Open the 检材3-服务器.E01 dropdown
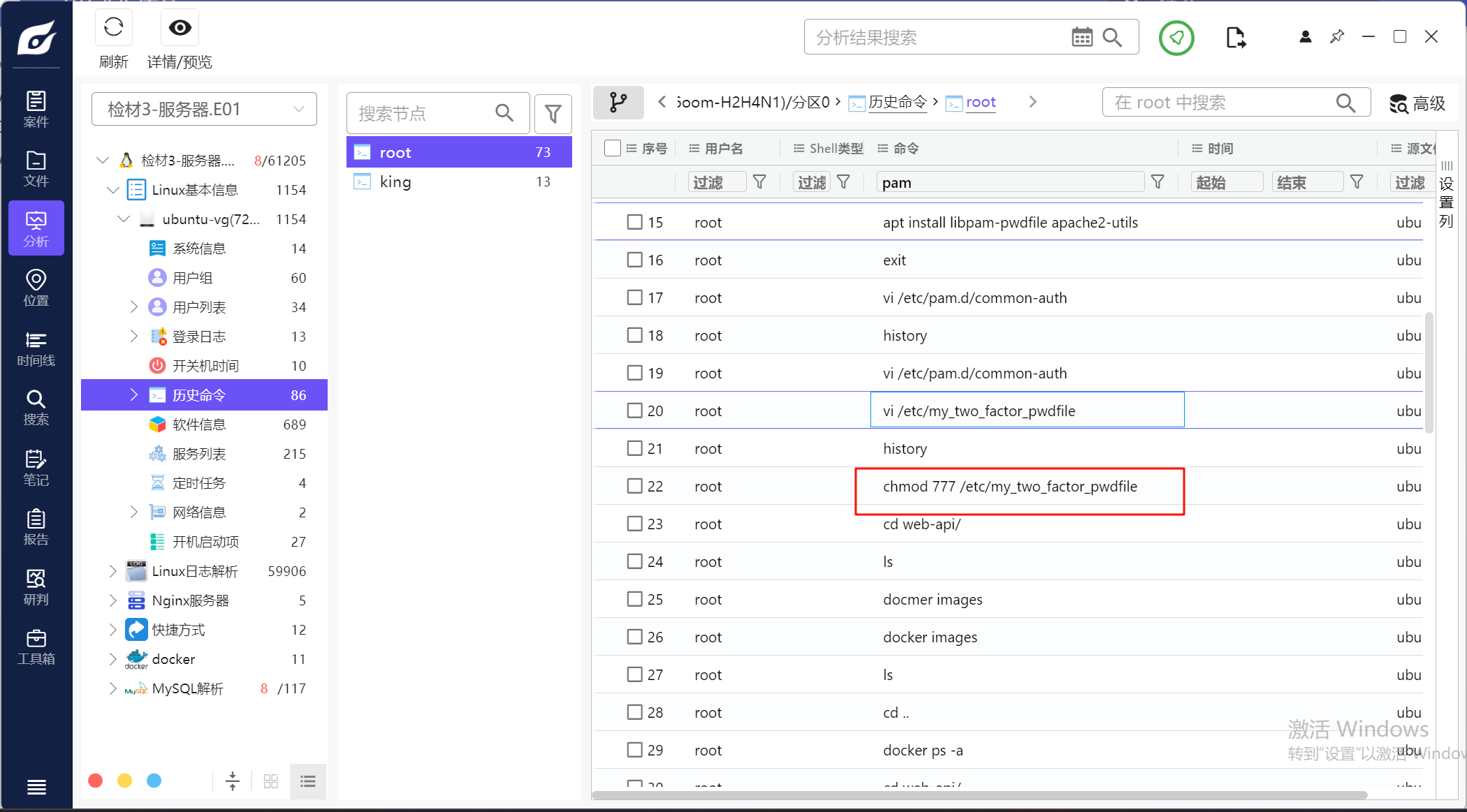This screenshot has width=1467, height=812. 204,109
